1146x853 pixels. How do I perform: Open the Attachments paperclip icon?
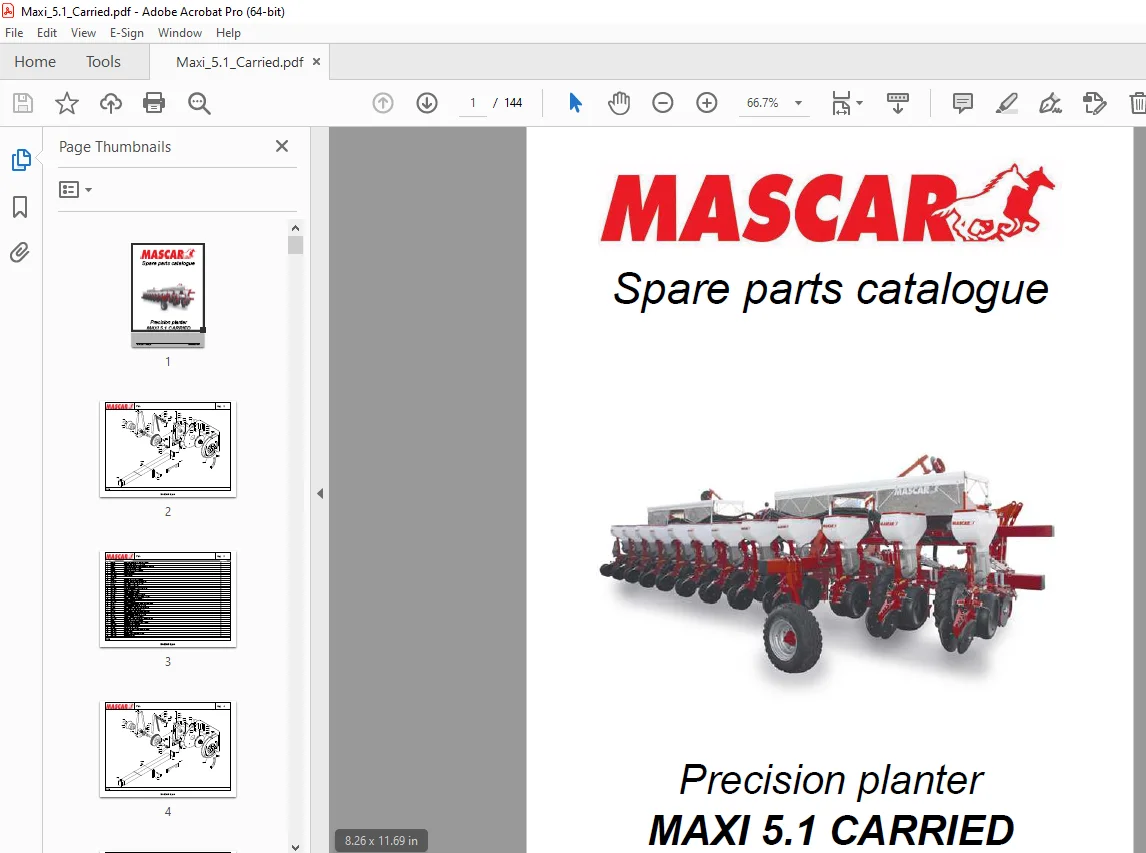click(x=20, y=253)
